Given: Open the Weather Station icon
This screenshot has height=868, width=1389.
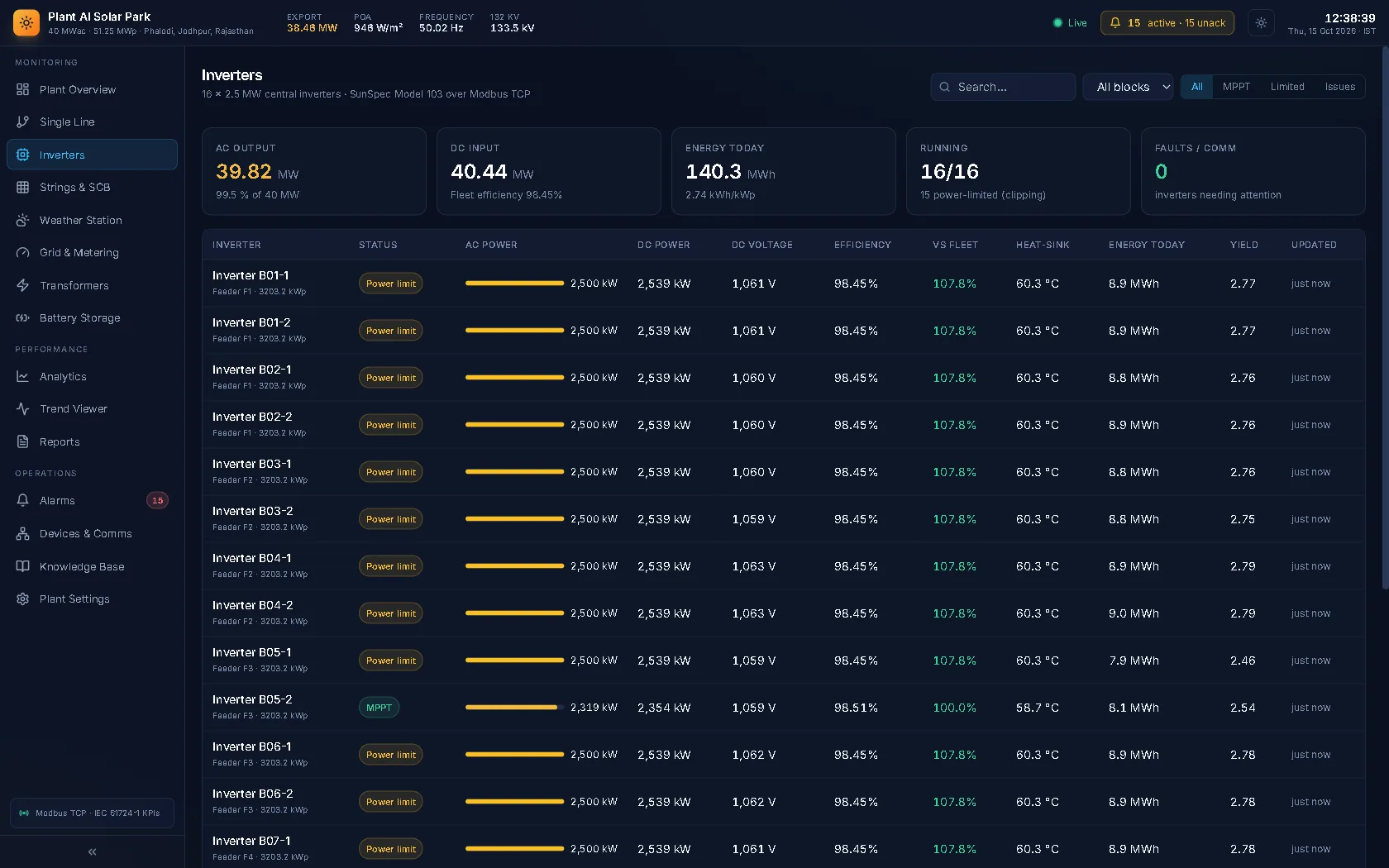Looking at the screenshot, I should (x=22, y=220).
